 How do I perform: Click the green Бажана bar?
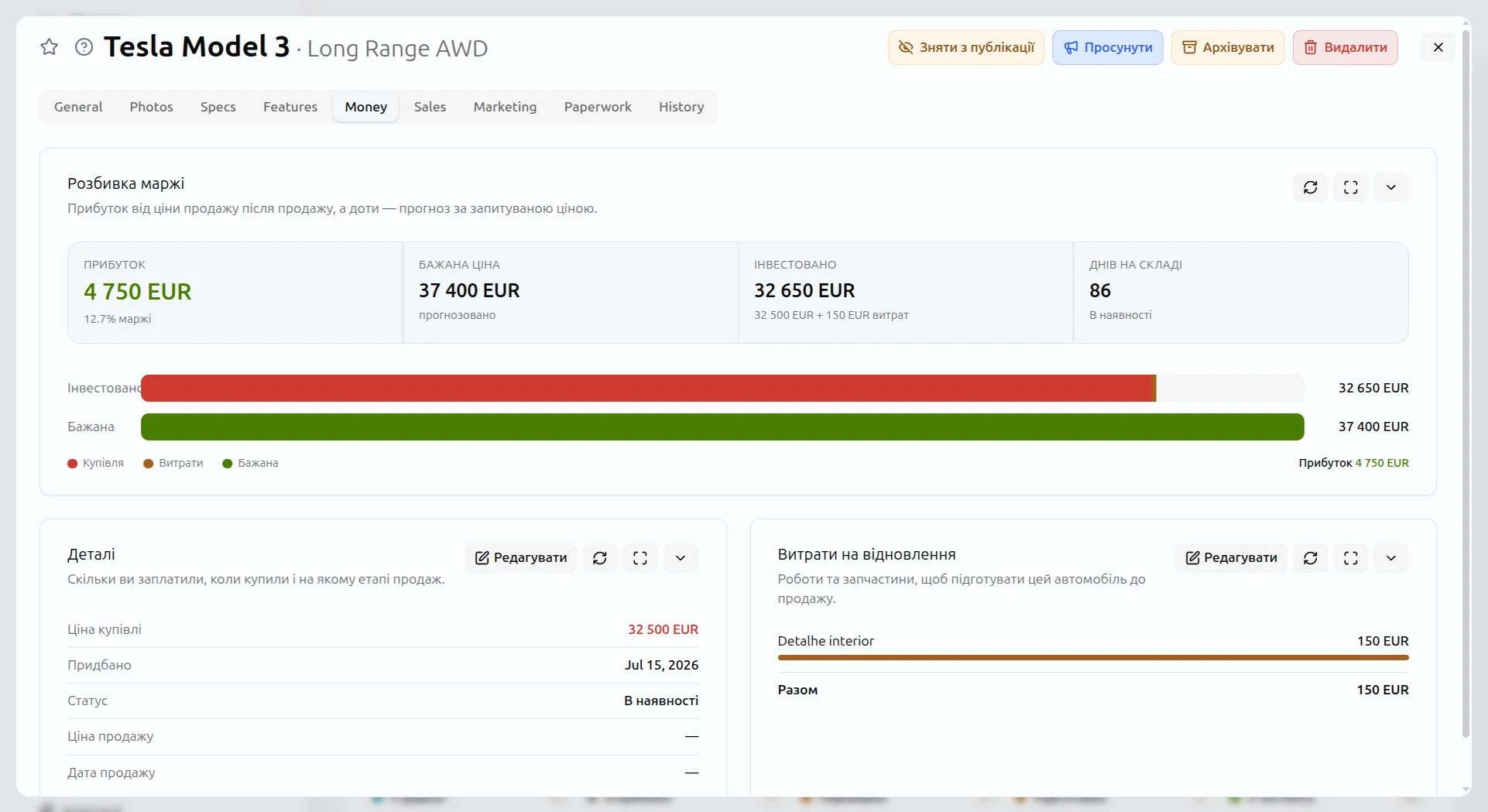click(722, 427)
